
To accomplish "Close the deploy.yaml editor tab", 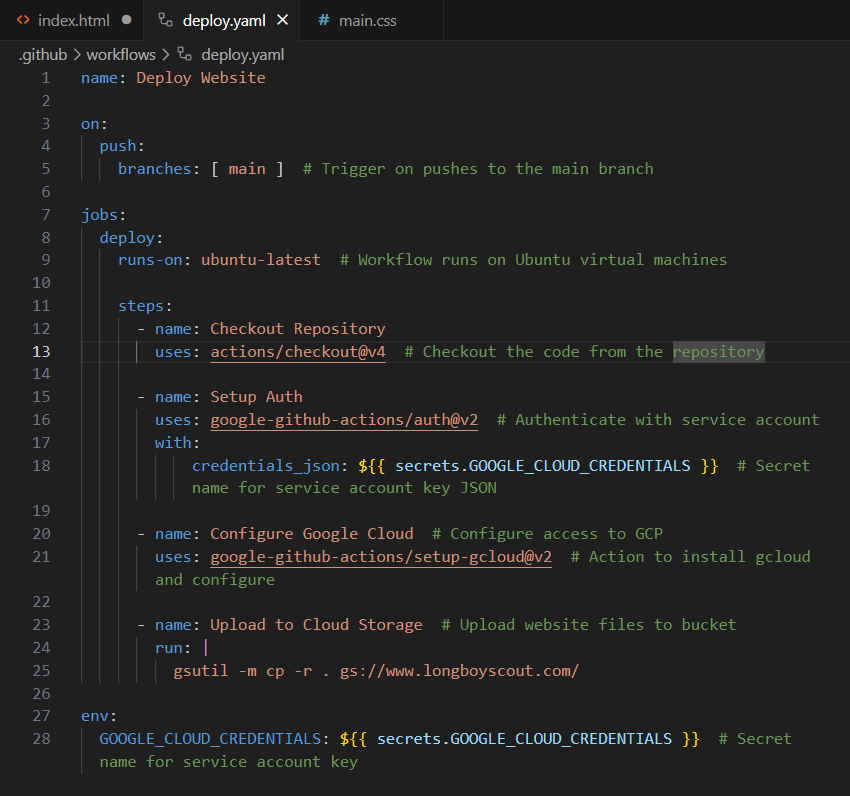I will [x=283, y=20].
